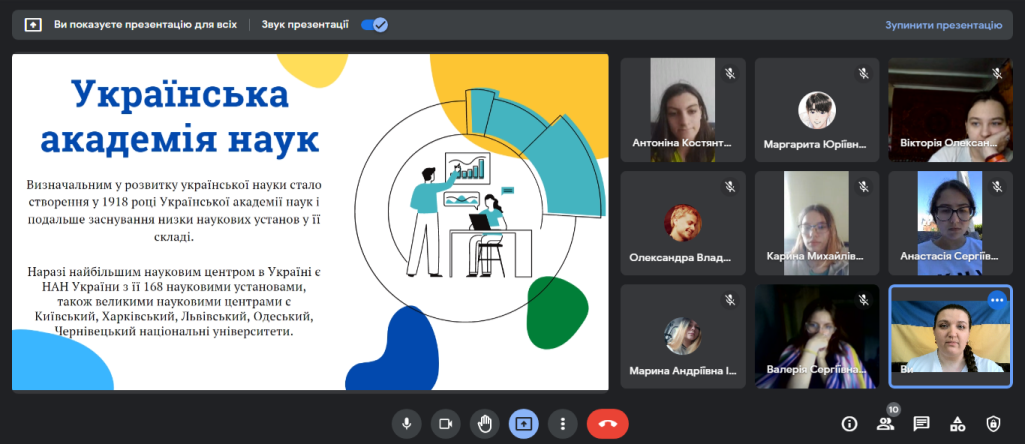
Task: Show the participants list
Action: (x=885, y=423)
